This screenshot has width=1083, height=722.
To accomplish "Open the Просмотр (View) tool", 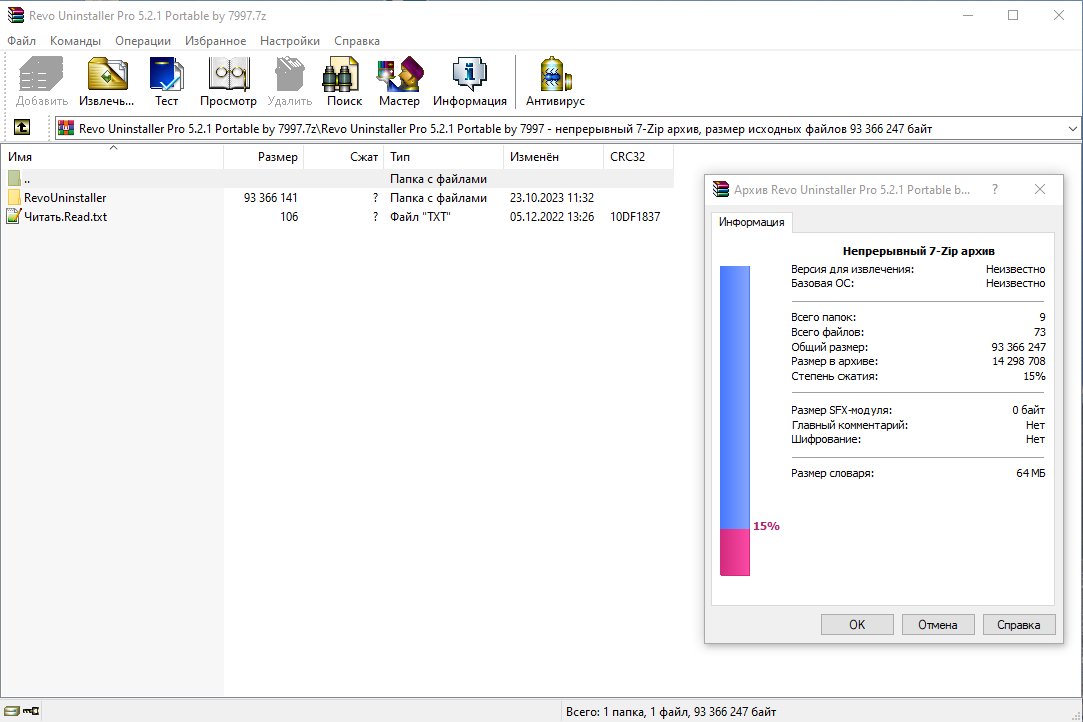I will click(229, 82).
